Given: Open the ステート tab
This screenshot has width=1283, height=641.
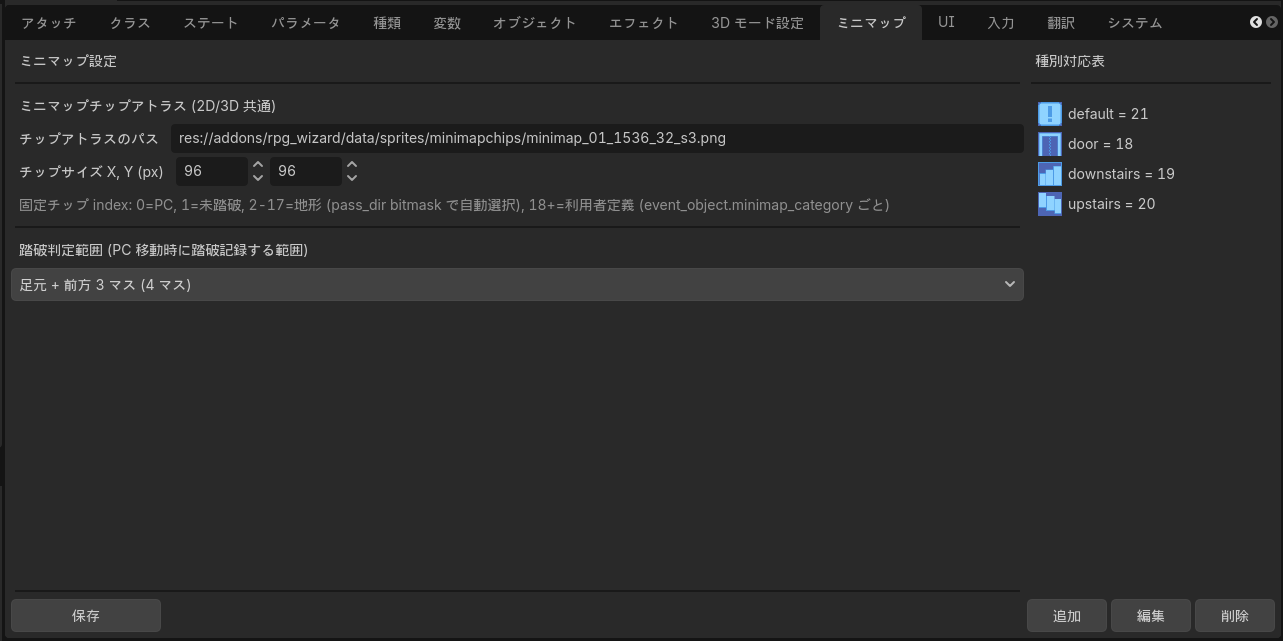Looking at the screenshot, I should pos(210,23).
